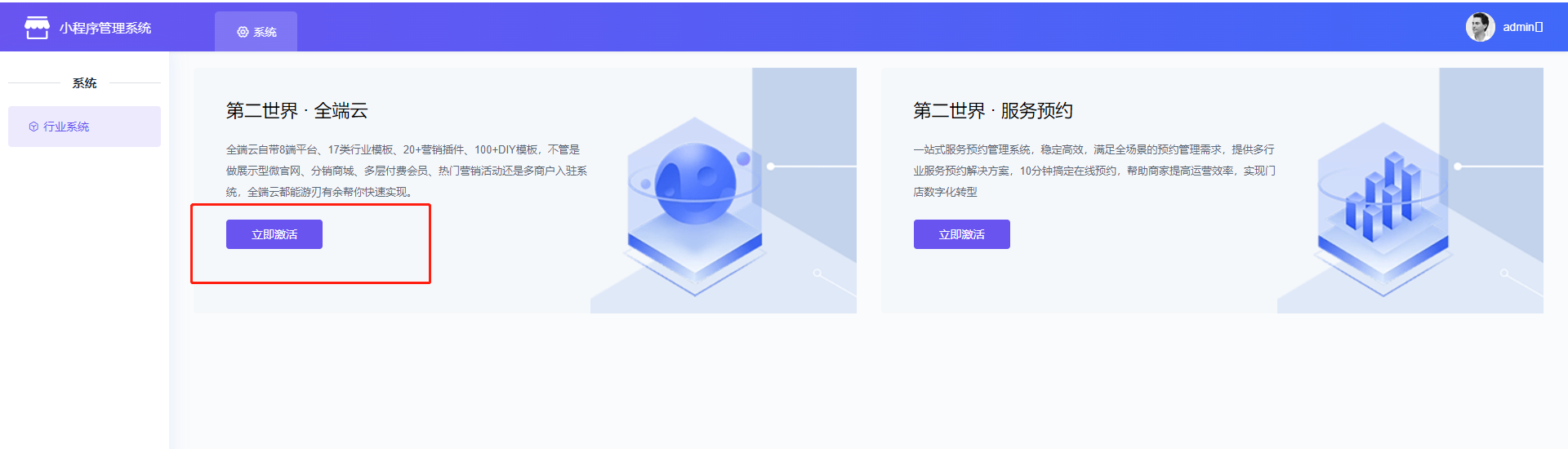The width and height of the screenshot is (1568, 449).
Task: Open the admin user dropdown
Action: (x=1522, y=27)
